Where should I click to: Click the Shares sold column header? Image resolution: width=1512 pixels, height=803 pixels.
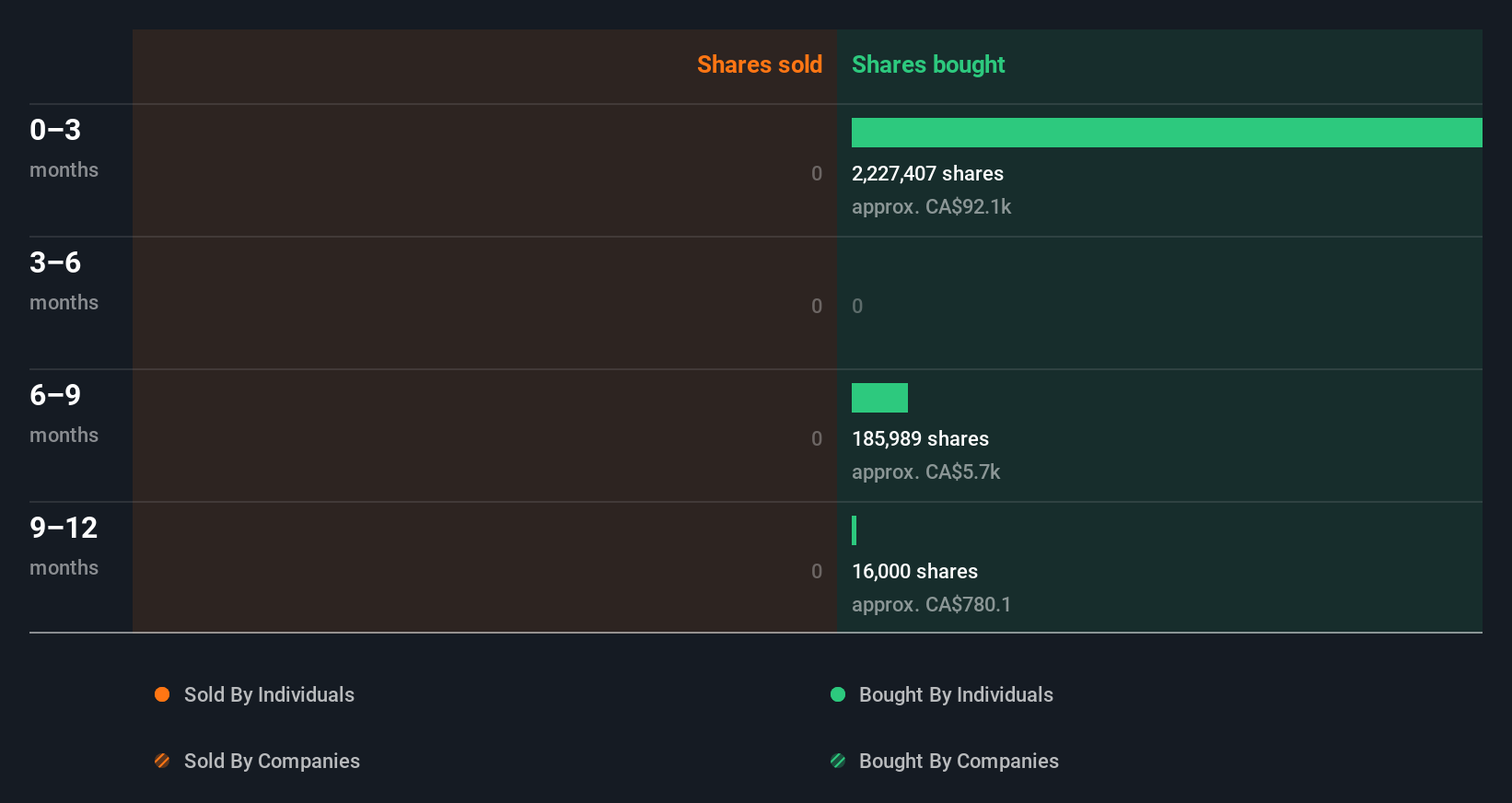pyautogui.click(x=760, y=64)
